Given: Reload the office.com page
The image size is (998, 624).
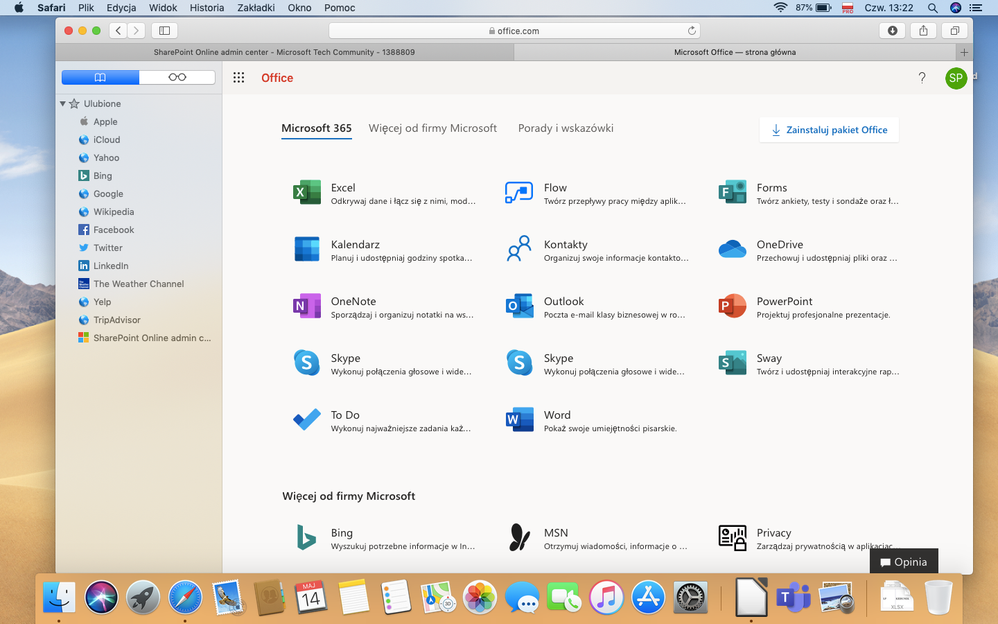Looking at the screenshot, I should pos(691,31).
